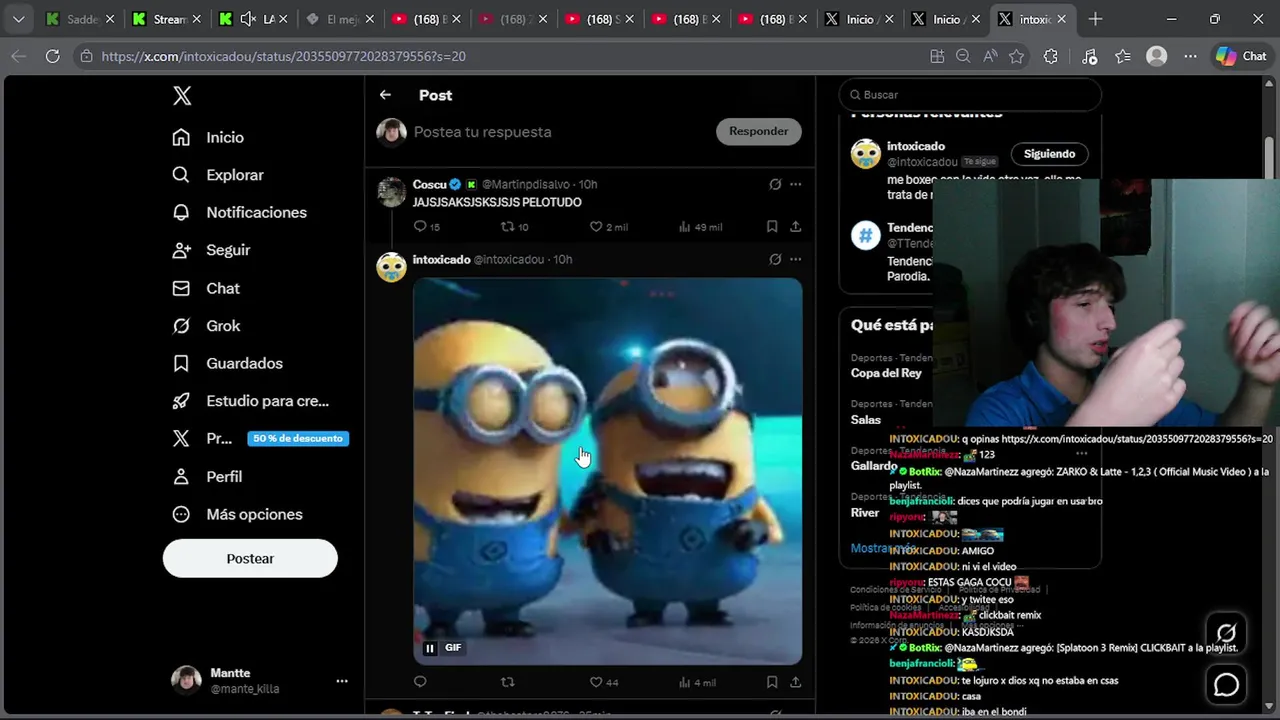Open more options on intoxicado's post
The width and height of the screenshot is (1280, 720).
pos(795,259)
